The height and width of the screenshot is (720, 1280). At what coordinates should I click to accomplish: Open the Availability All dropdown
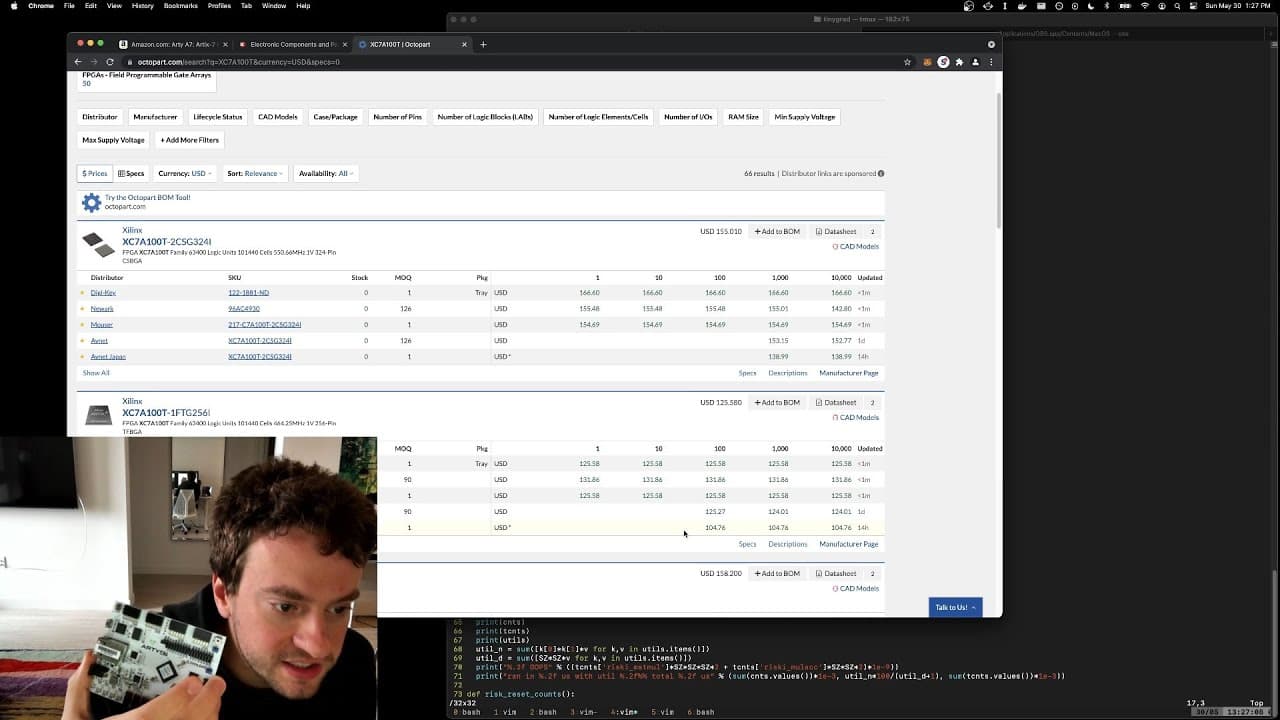(325, 173)
